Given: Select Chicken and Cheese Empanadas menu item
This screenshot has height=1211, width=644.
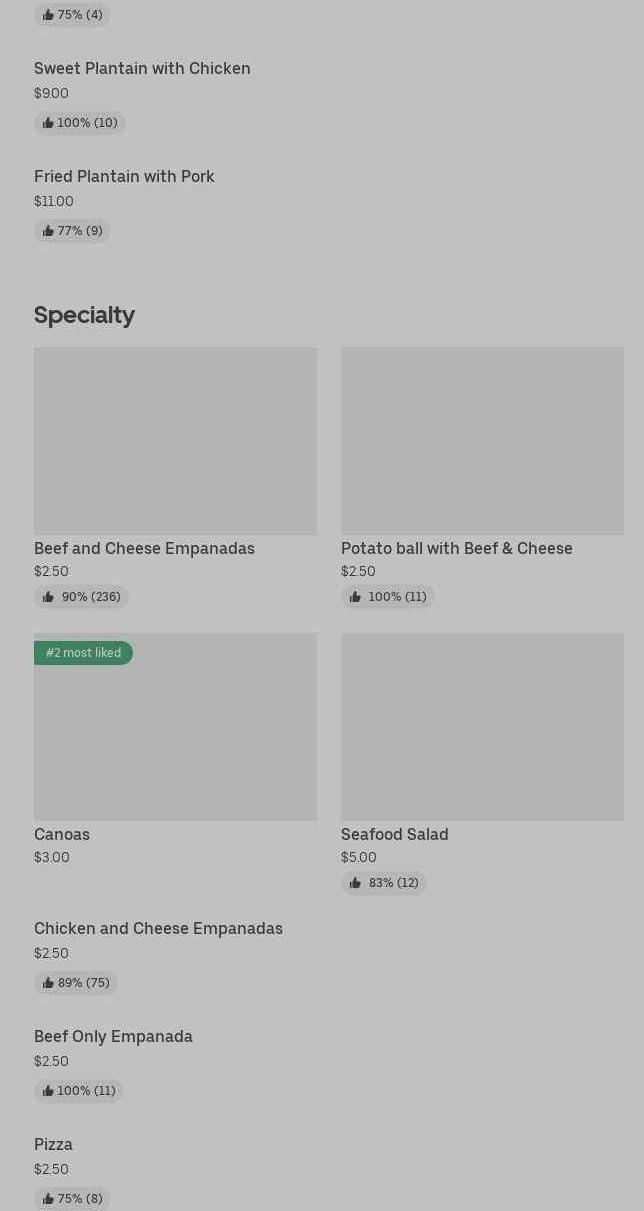Looking at the screenshot, I should 158,929.
